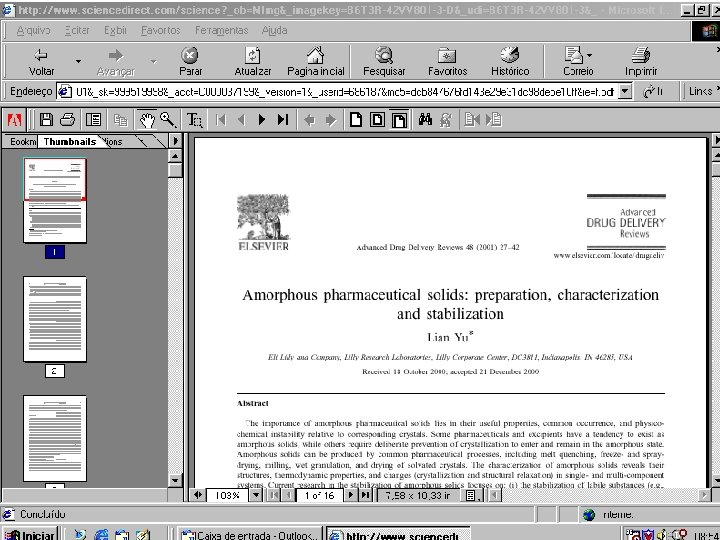Go to first page in Acrobat toolbar
Image resolution: width=720 pixels, height=540 pixels.
[221, 120]
